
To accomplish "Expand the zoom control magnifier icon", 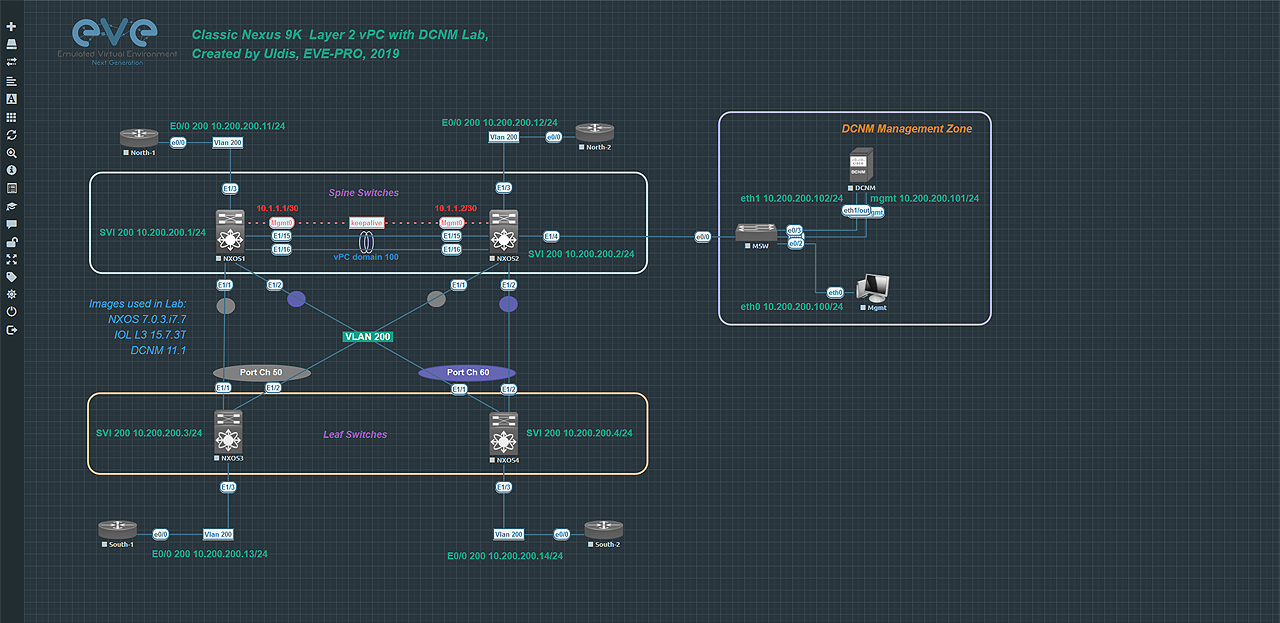I will pos(11,153).
